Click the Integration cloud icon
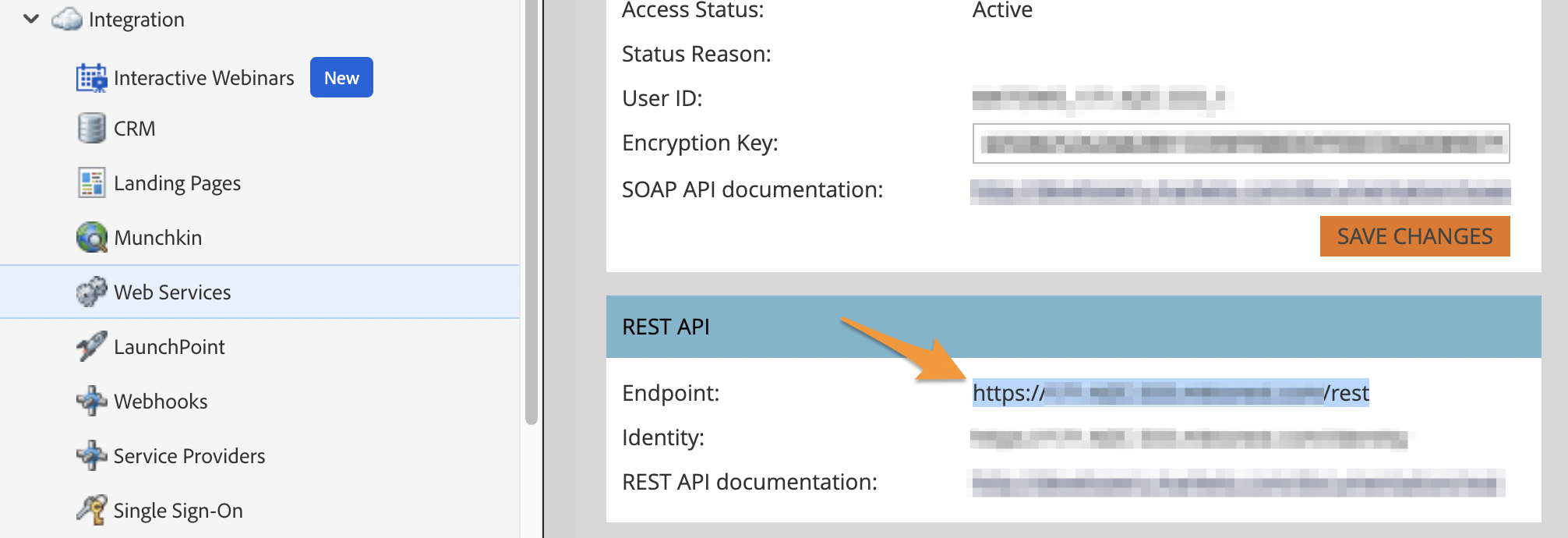The image size is (1568, 538). pyautogui.click(x=67, y=19)
